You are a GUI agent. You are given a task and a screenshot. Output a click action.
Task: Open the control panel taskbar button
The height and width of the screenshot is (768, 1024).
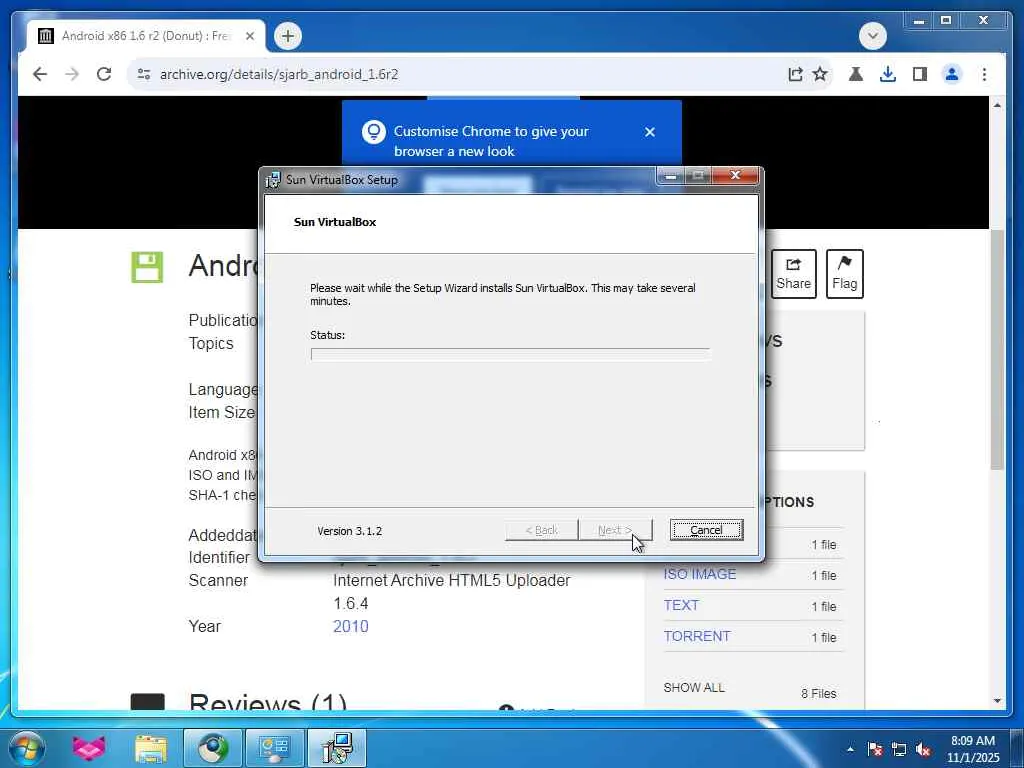click(275, 748)
